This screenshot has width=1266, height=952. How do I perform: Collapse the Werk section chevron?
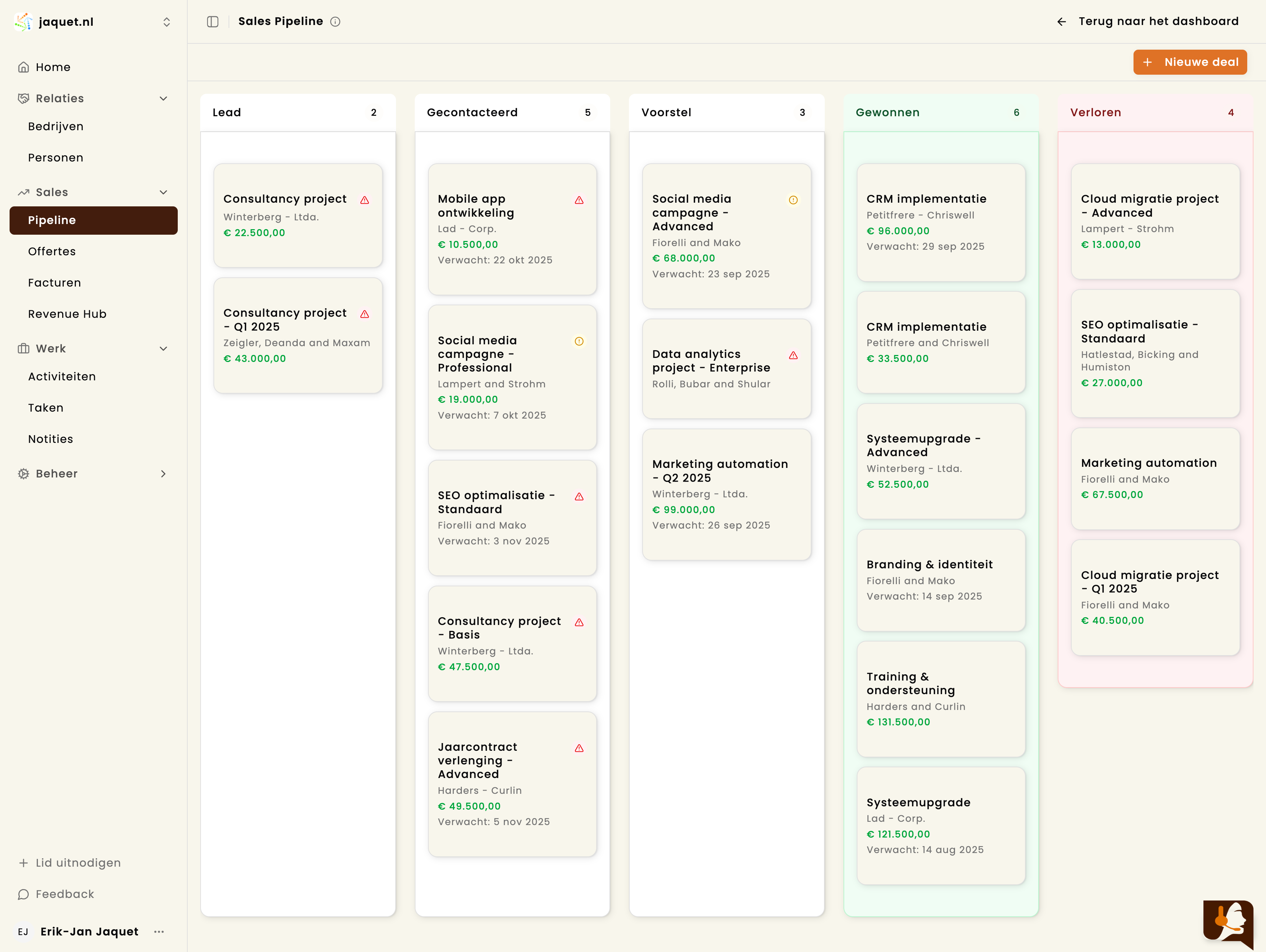[x=163, y=349]
